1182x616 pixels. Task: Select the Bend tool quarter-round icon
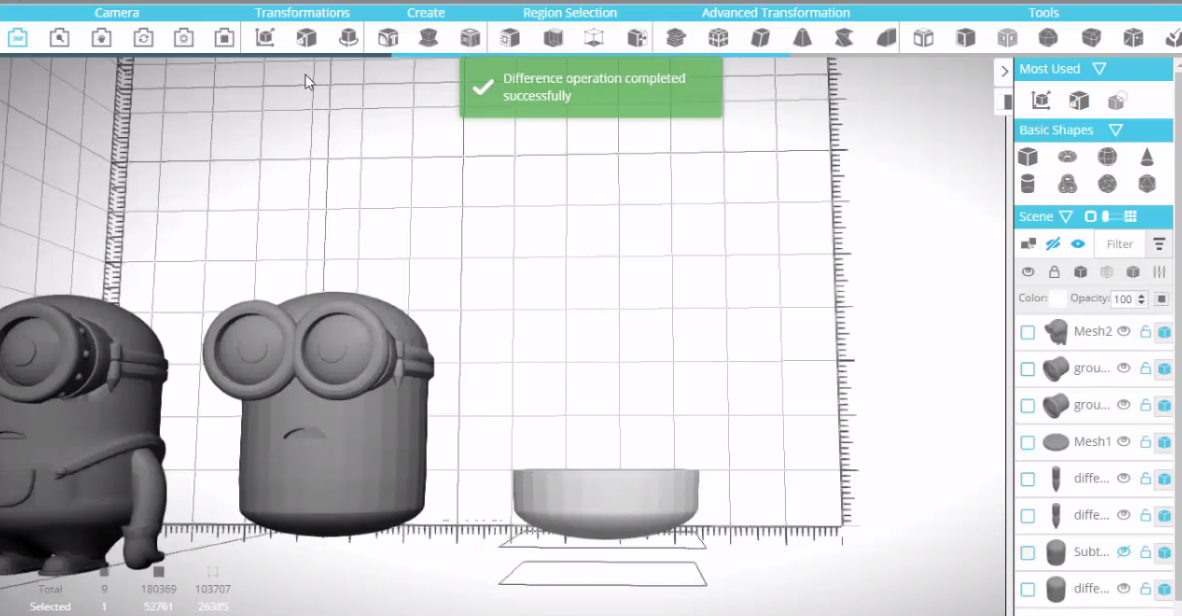pyautogui.click(x=886, y=38)
